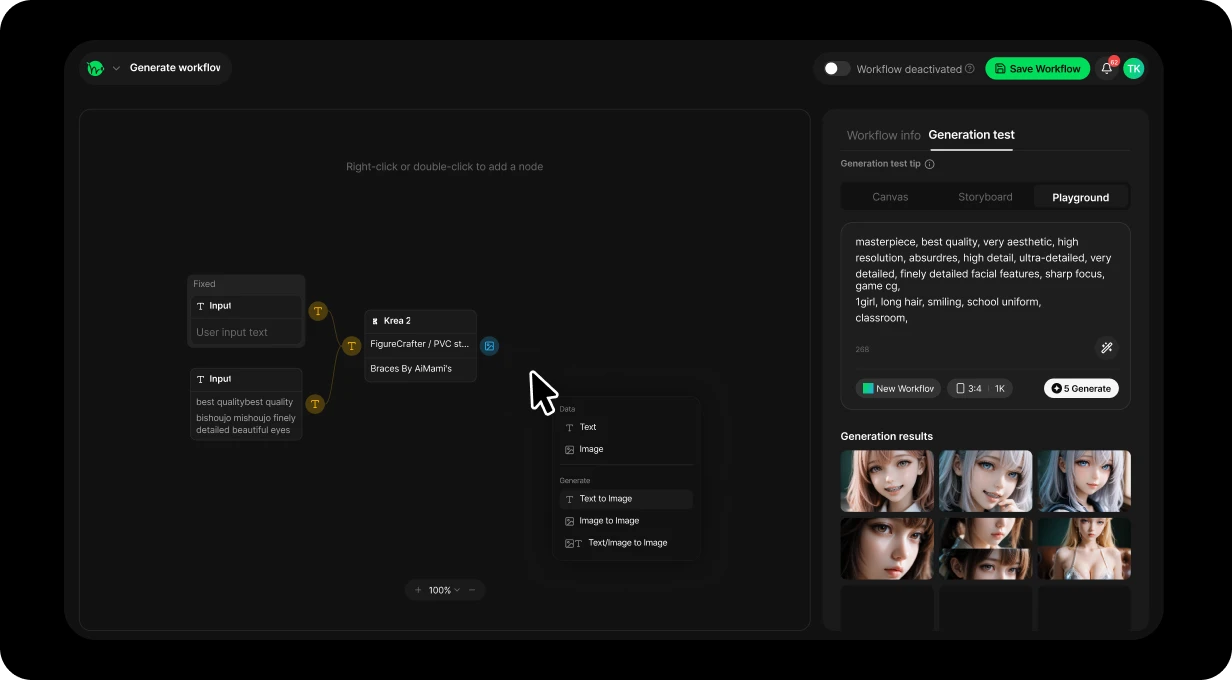Open the dark-haired result in second row left
Screen dimensions: 1232x680
coord(887,548)
